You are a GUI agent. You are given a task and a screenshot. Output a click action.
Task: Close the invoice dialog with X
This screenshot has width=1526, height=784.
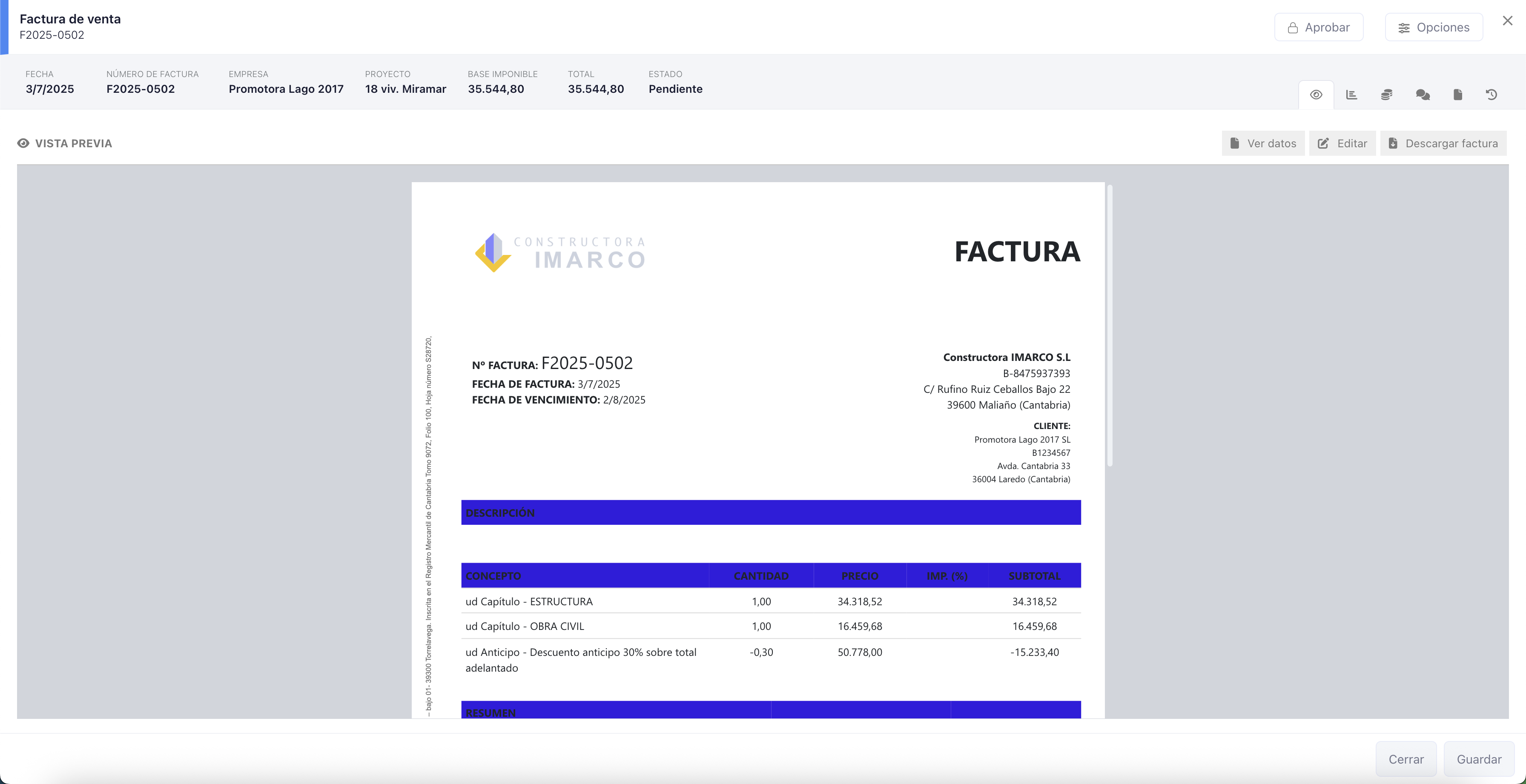[x=1507, y=21]
